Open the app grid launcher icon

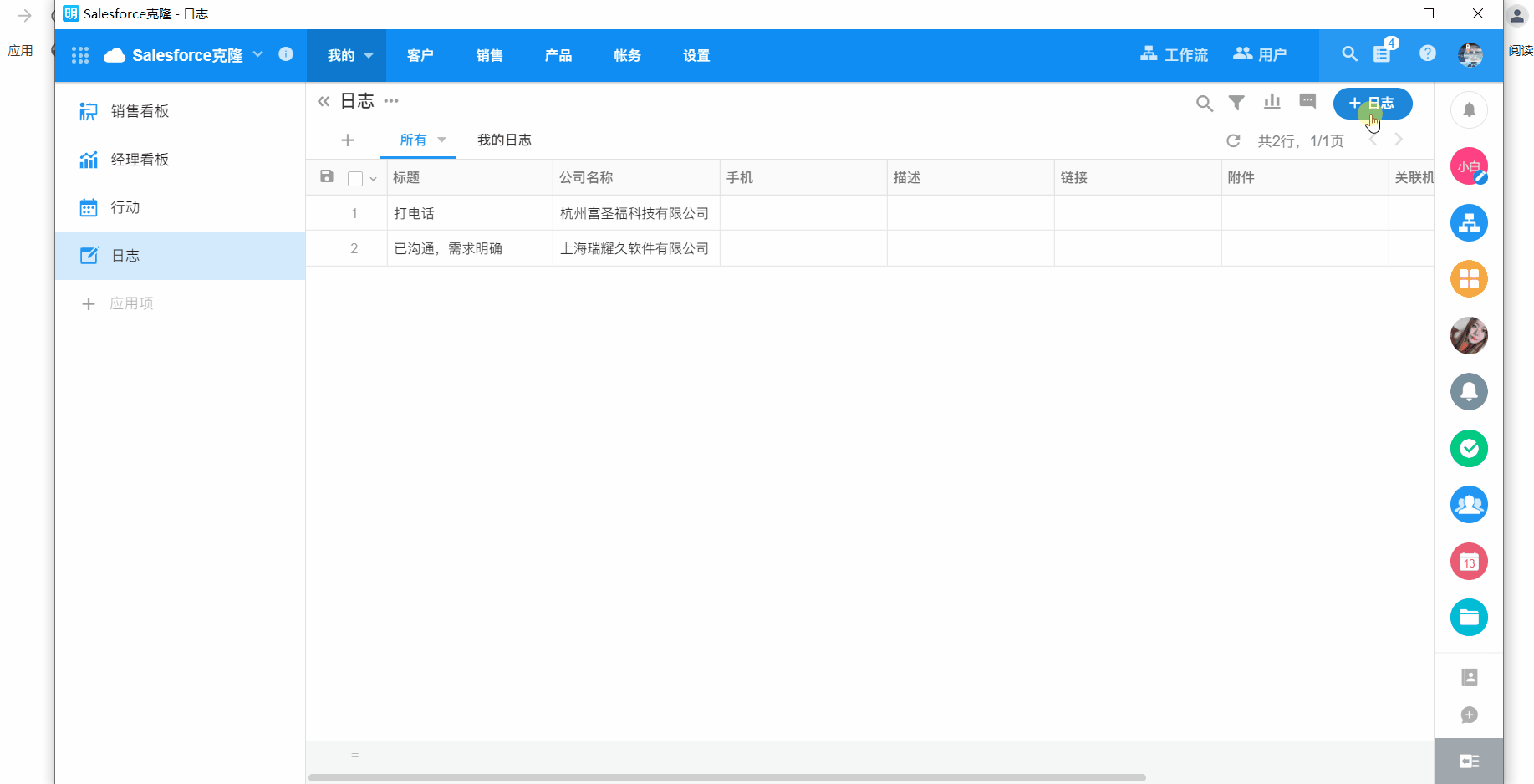coord(80,55)
